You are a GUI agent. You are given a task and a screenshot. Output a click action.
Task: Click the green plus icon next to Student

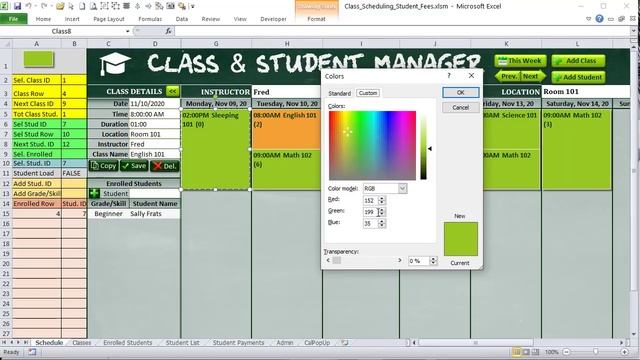(x=94, y=193)
